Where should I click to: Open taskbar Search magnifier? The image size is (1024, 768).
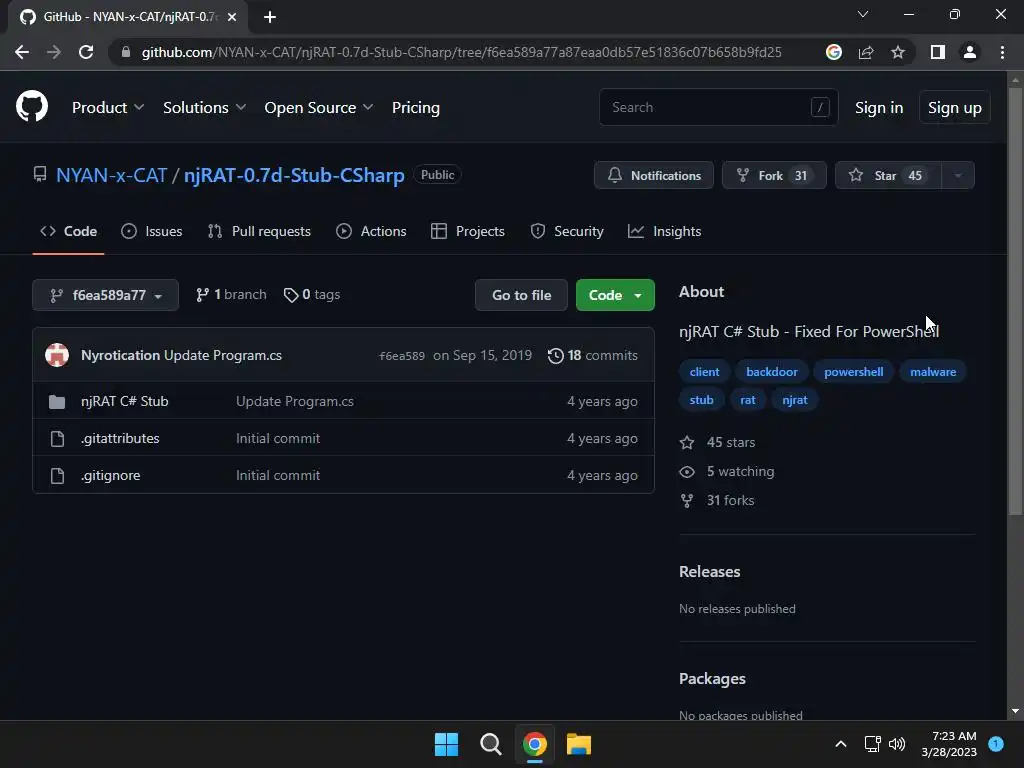[490, 744]
